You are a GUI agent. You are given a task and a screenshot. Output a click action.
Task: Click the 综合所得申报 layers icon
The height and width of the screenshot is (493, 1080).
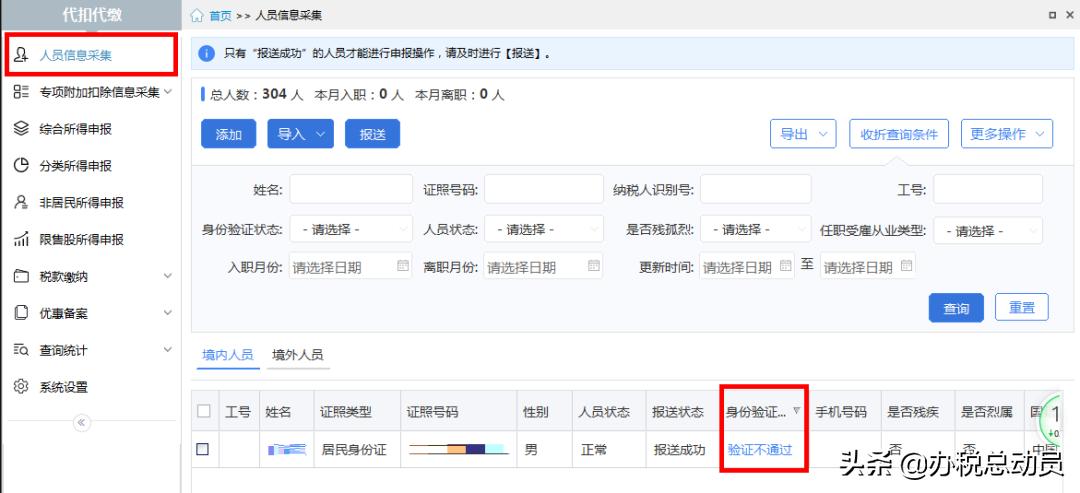[x=21, y=129]
